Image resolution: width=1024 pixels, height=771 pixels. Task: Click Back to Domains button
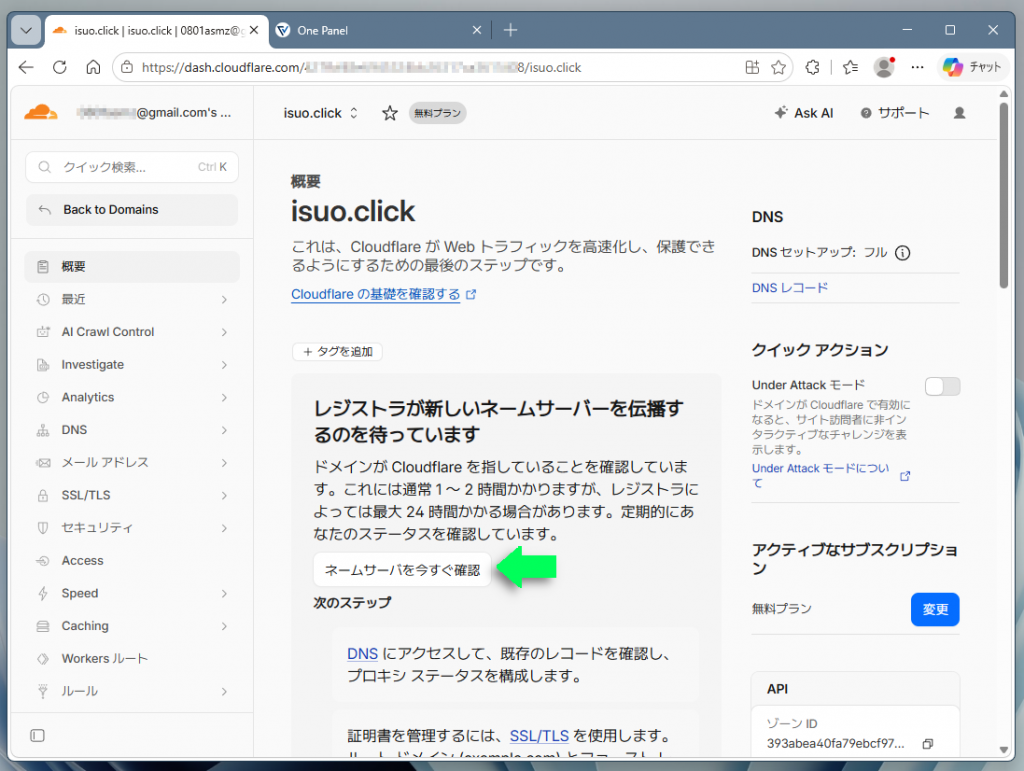(132, 210)
